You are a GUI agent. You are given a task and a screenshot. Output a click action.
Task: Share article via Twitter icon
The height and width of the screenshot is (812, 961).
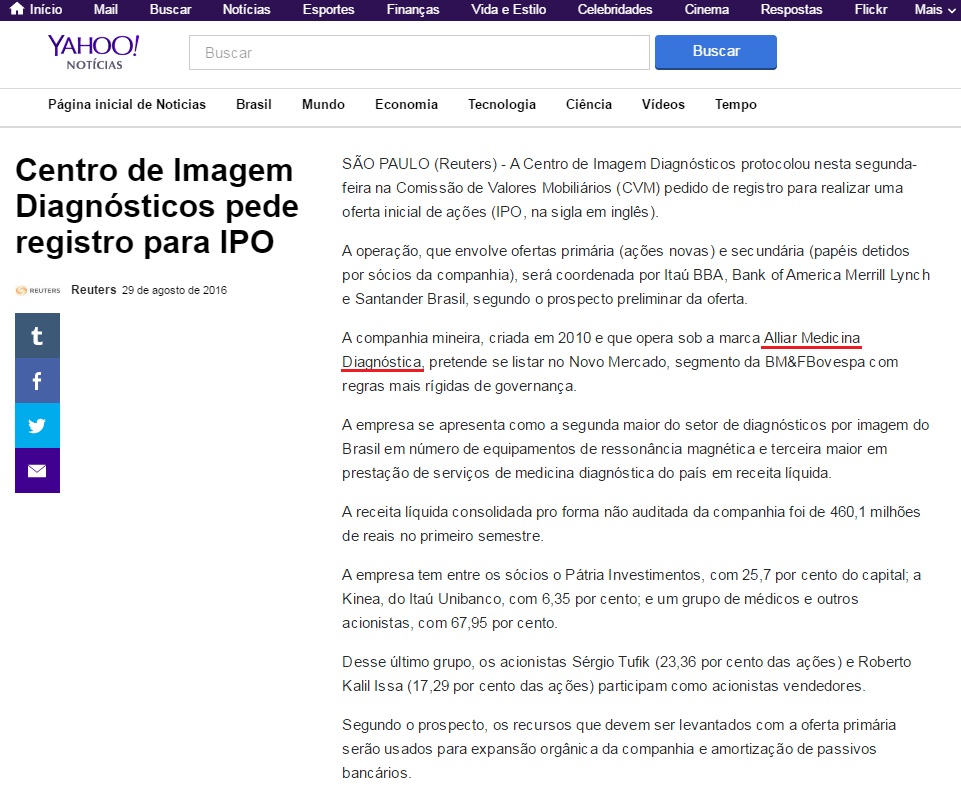click(37, 426)
